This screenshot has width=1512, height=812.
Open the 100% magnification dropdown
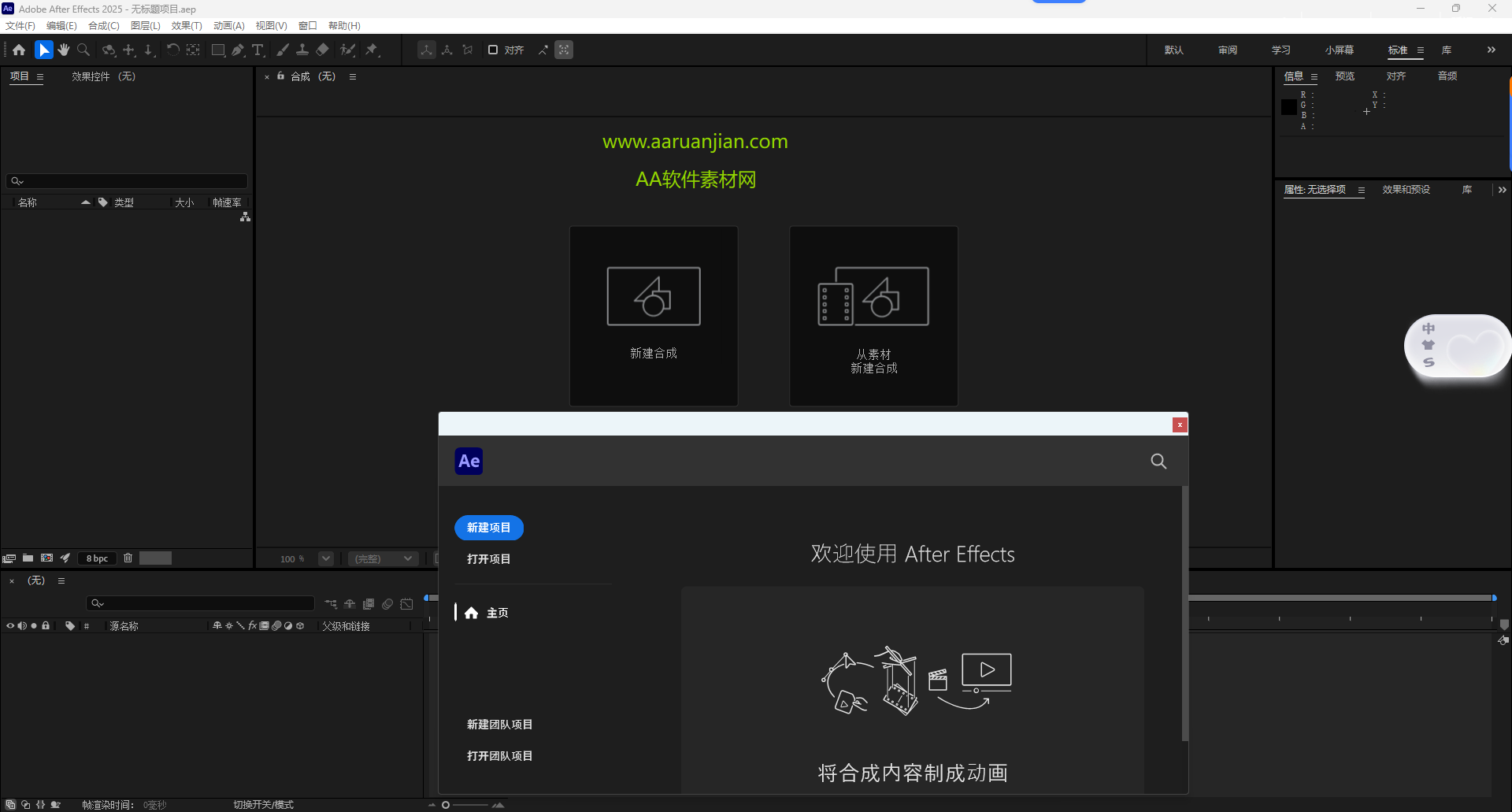(325, 558)
